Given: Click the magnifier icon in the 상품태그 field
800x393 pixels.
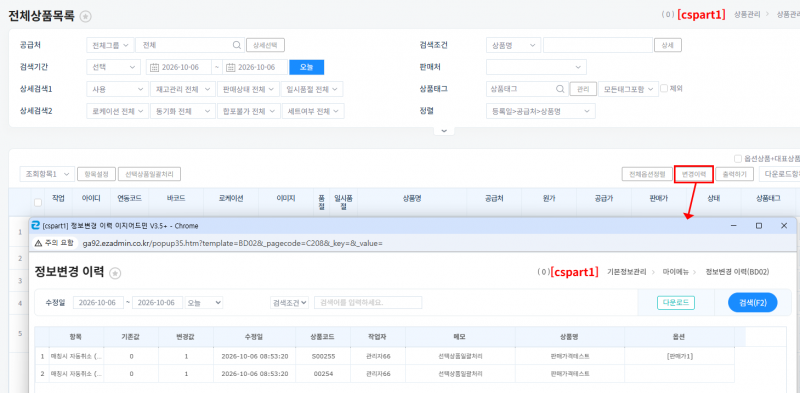Looking at the screenshot, I should [560, 89].
